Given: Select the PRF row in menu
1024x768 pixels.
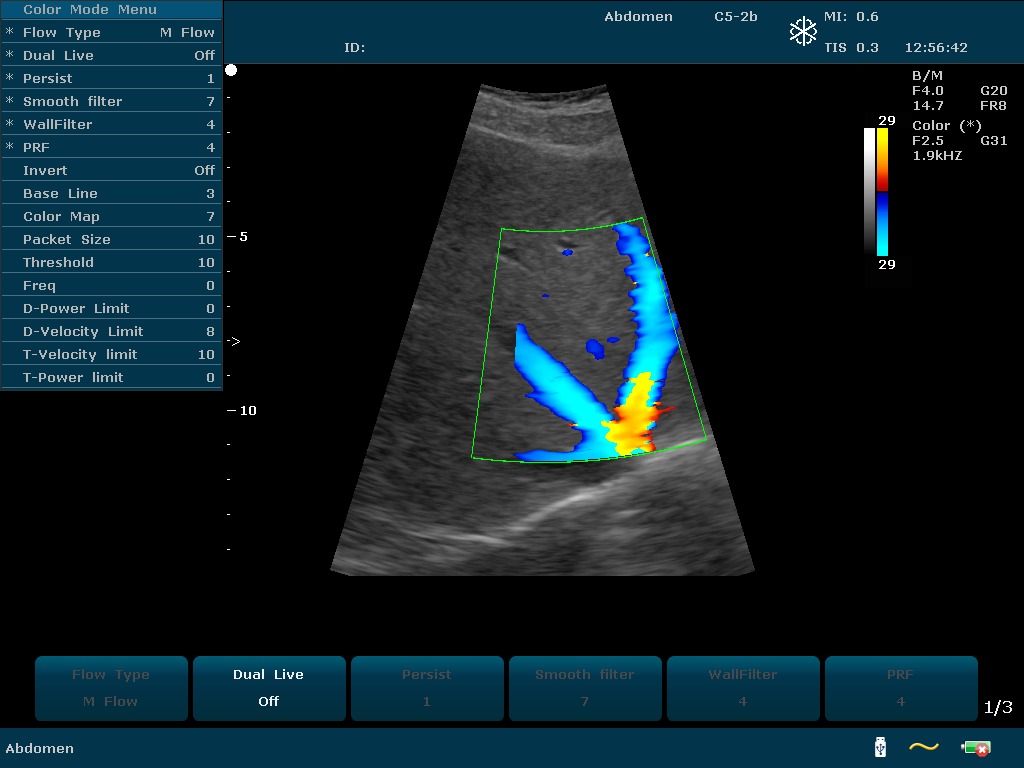Looking at the screenshot, I should coord(110,147).
